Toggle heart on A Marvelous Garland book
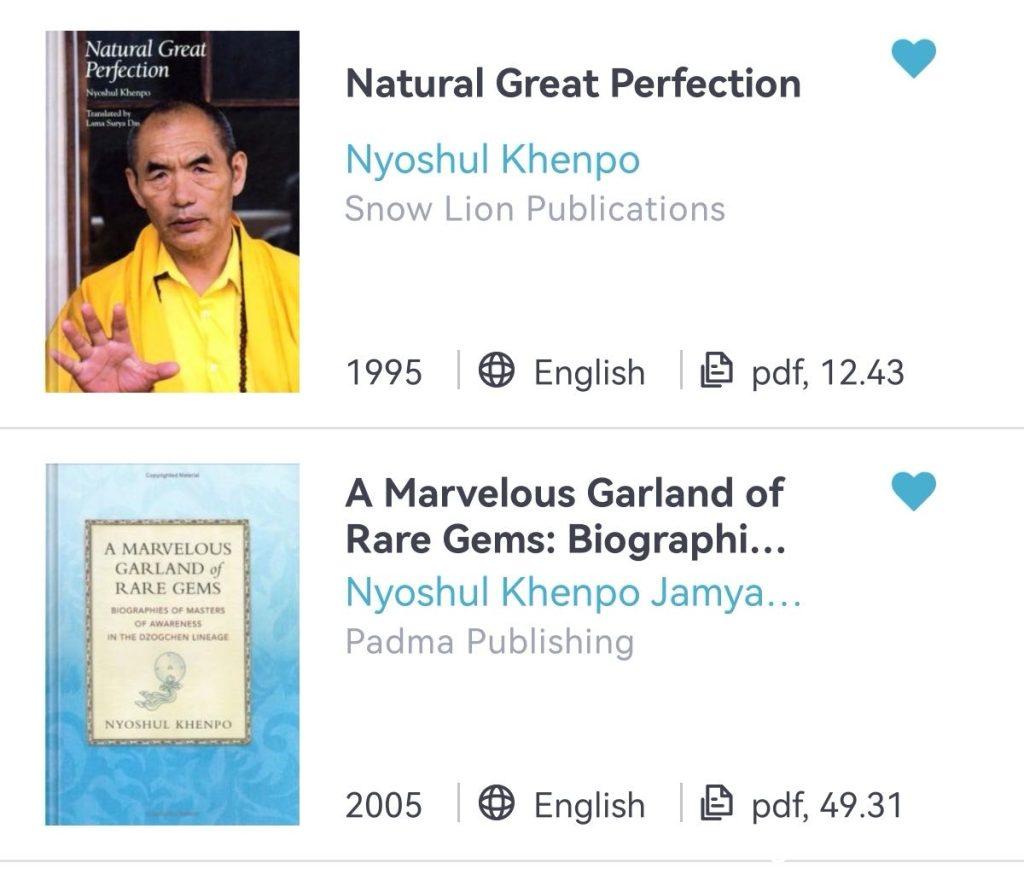 (914, 490)
